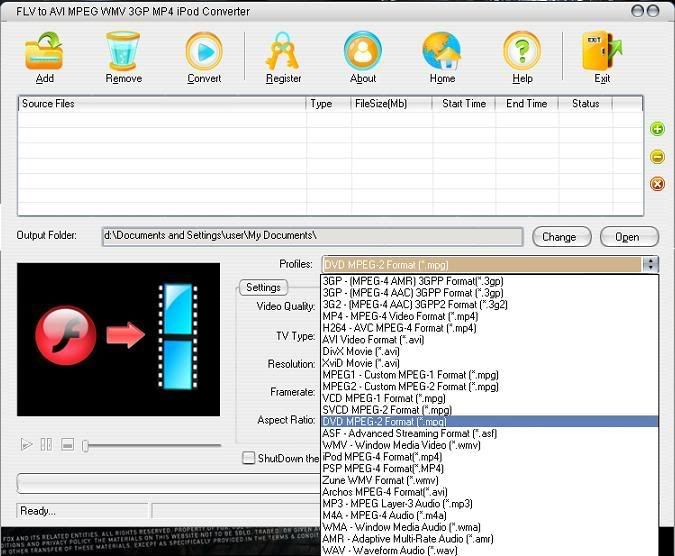Select 3G2 MPEG-4 AAC 3GPP2 Format profile
The height and width of the screenshot is (556, 675).
[x=489, y=304]
